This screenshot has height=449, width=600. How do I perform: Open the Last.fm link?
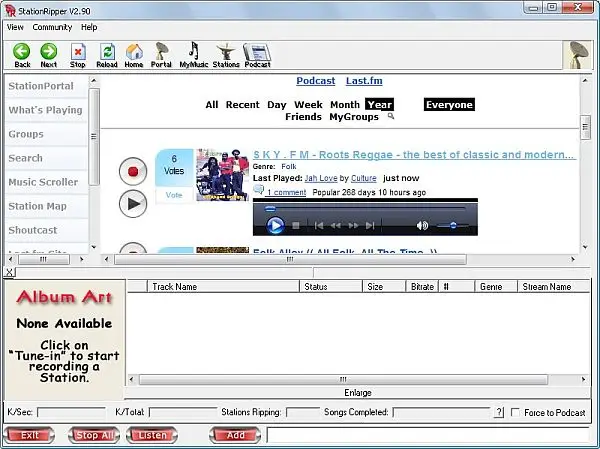tap(364, 81)
